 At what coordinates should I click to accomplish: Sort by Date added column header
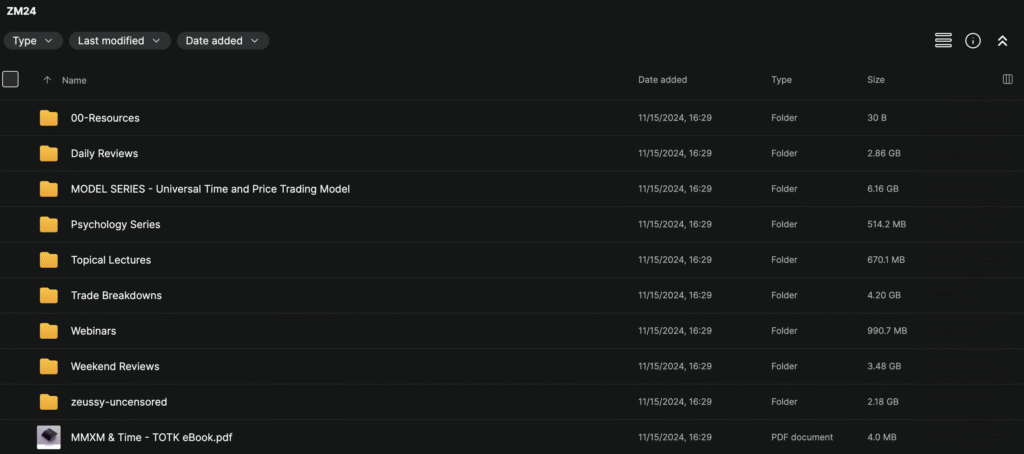click(x=662, y=80)
